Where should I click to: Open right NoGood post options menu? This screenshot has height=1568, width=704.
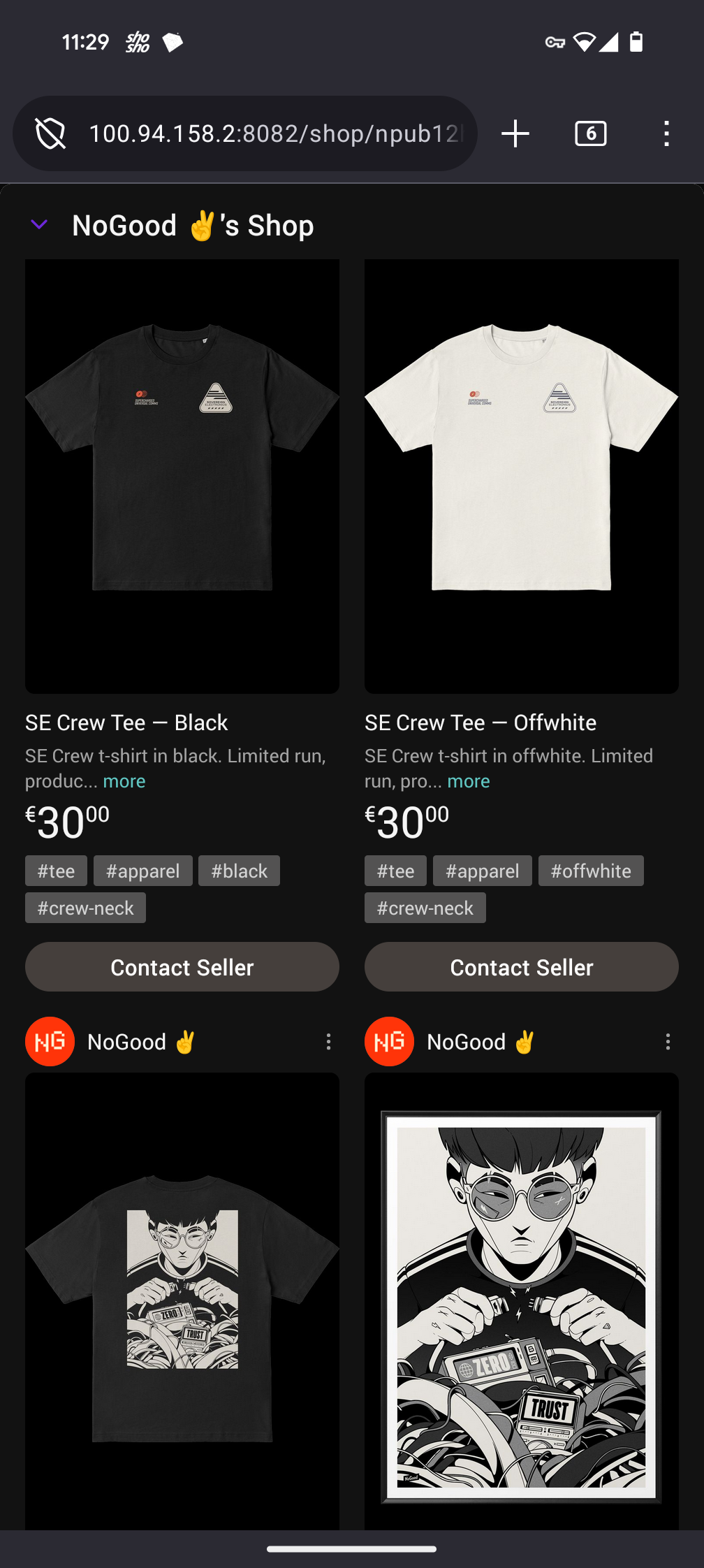click(668, 1042)
